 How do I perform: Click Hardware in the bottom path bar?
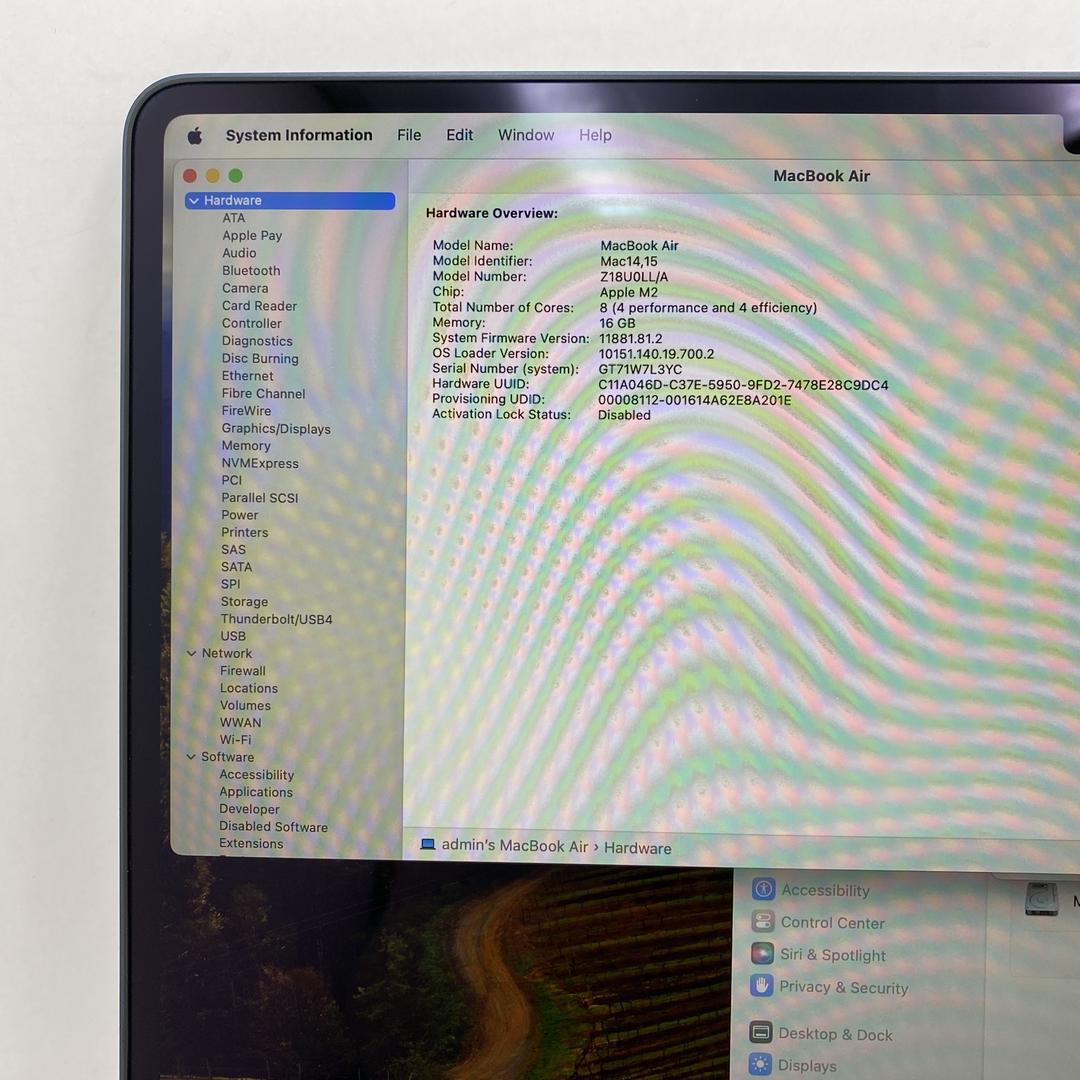click(x=638, y=848)
